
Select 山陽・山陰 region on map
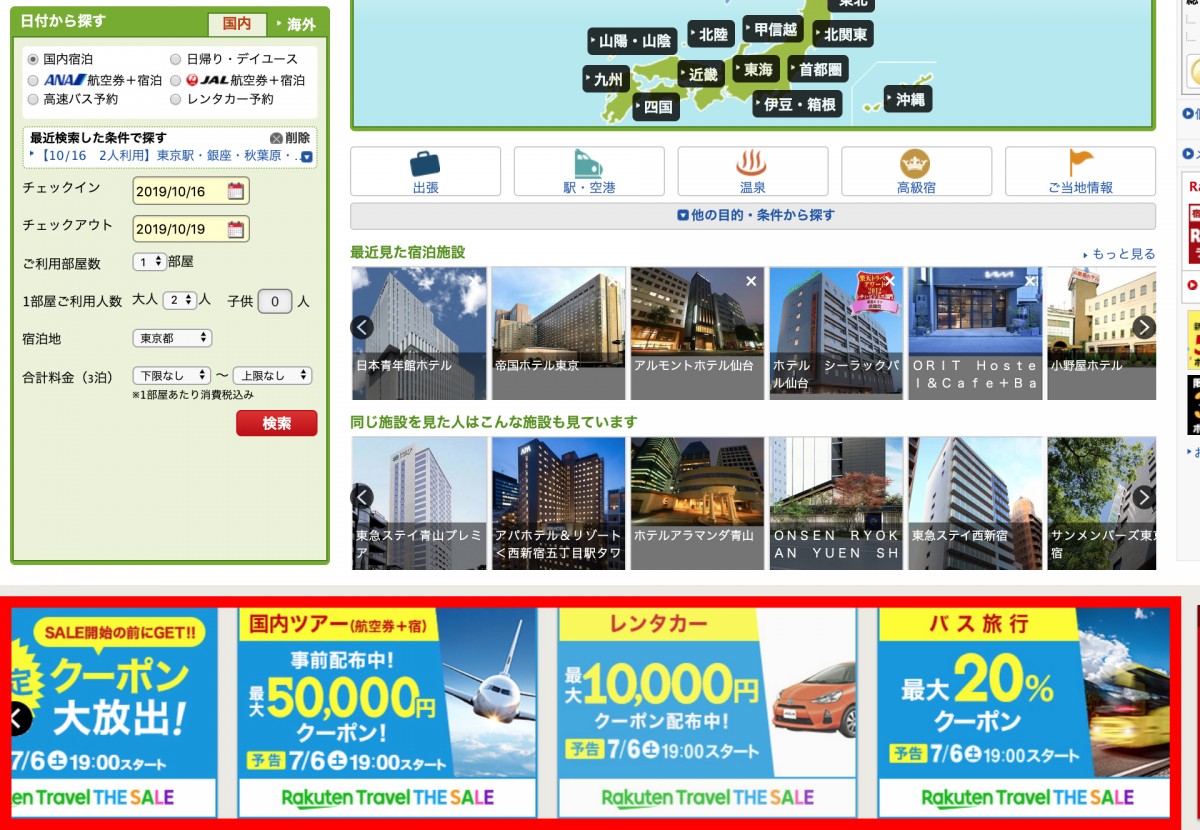pyautogui.click(x=633, y=41)
